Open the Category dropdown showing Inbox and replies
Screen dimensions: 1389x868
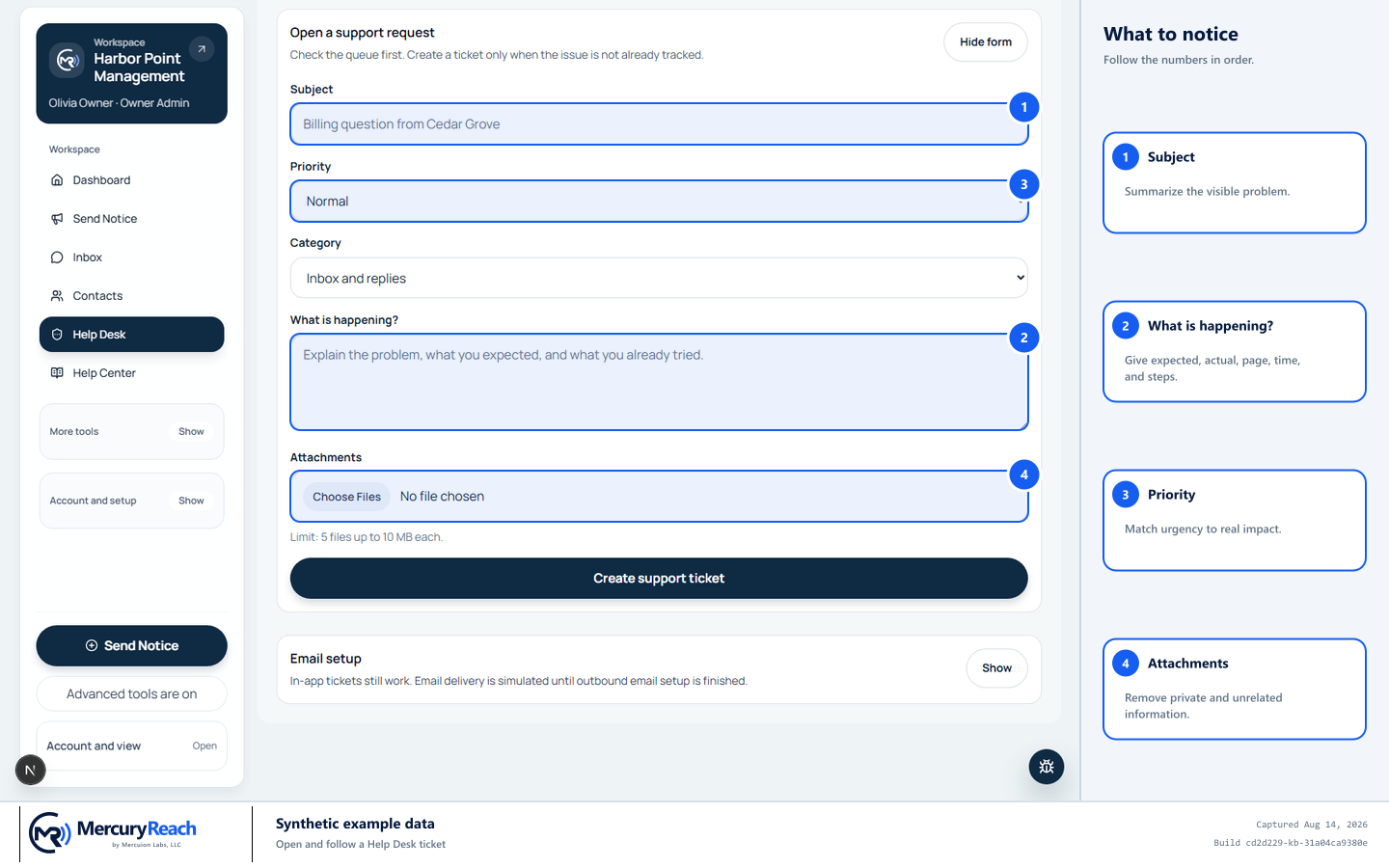pos(659,278)
